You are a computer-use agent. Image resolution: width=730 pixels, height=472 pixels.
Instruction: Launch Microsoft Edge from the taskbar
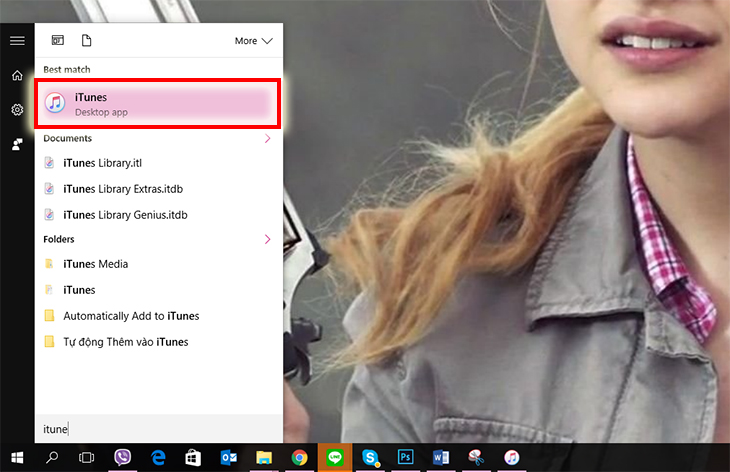point(158,458)
